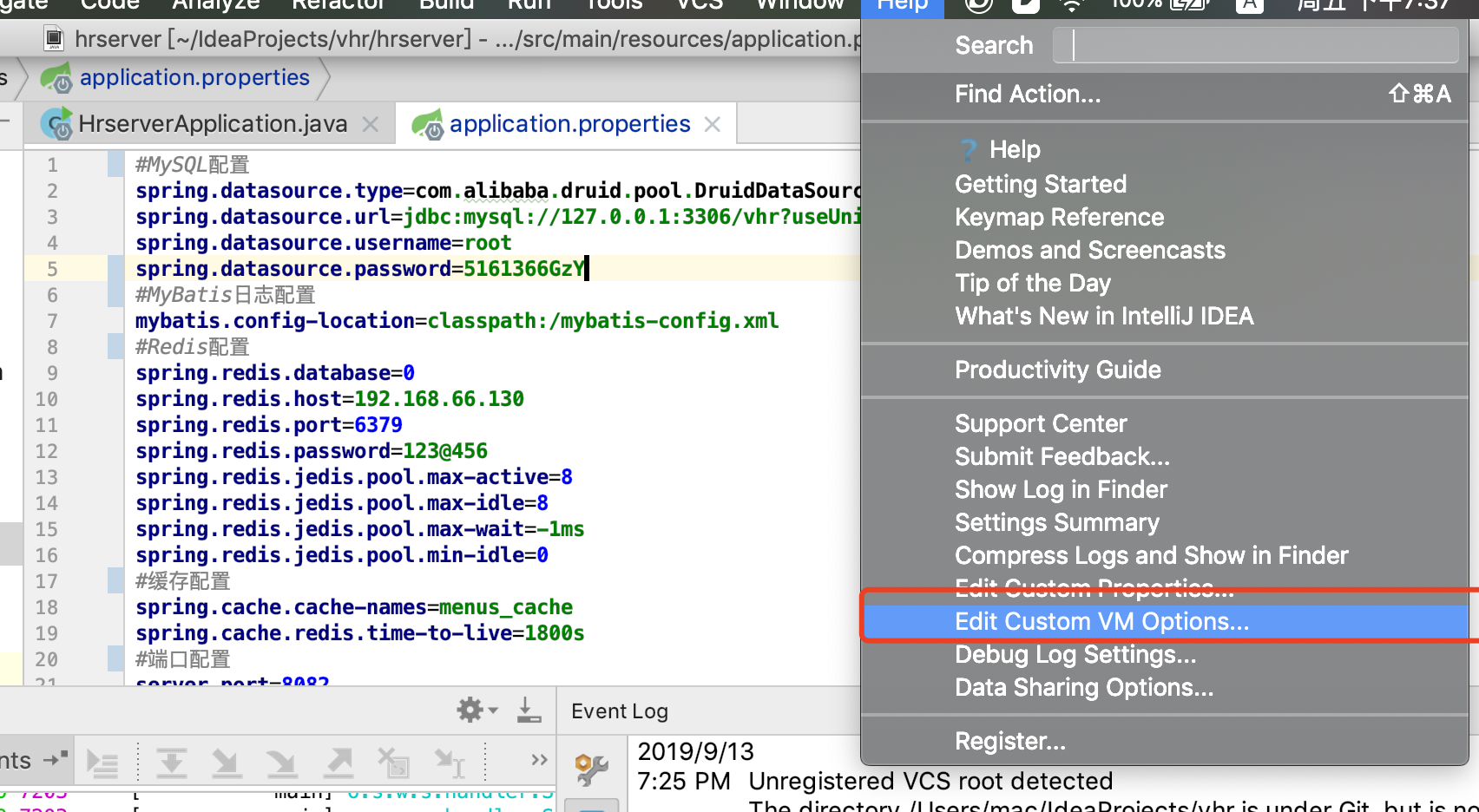Screen dimensions: 1479x812
Task: Click the mybatis.config-location line
Action: pos(457,321)
